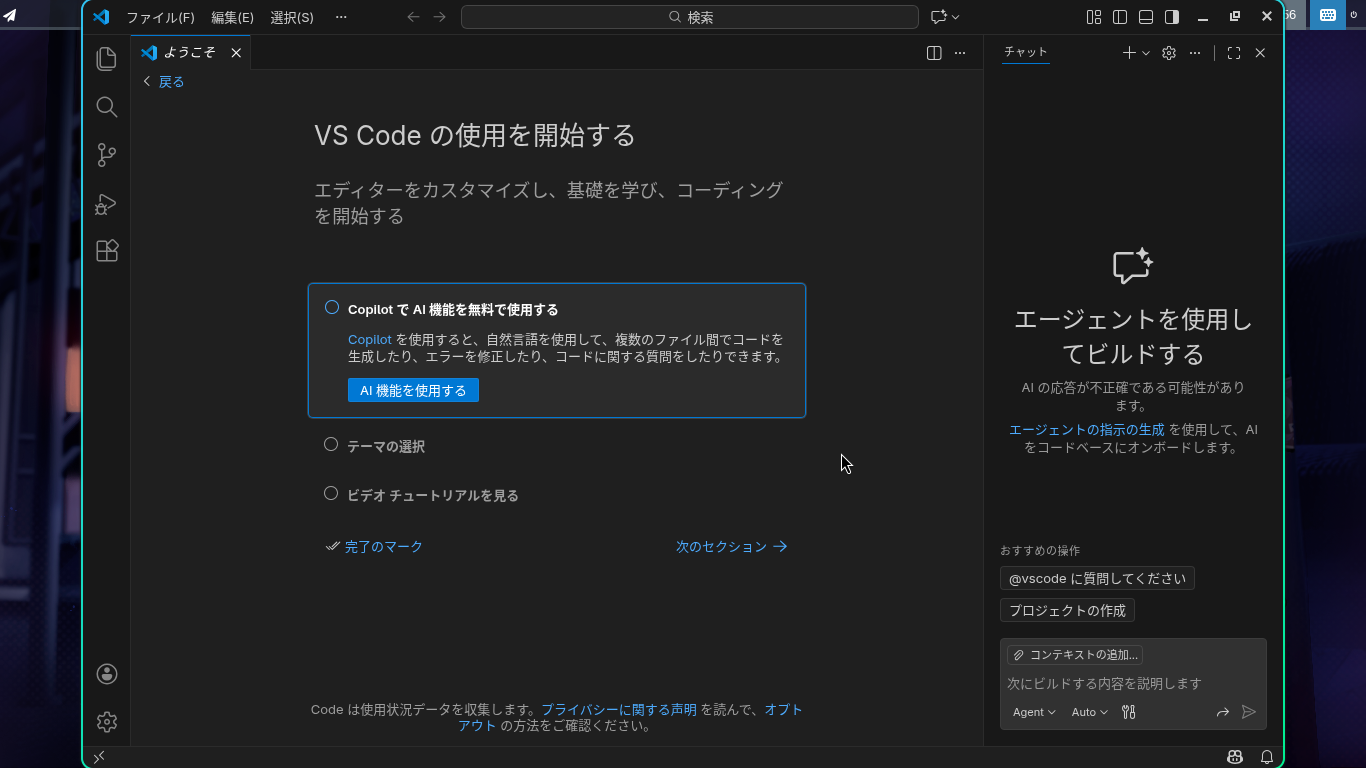This screenshot has width=1366, height=768.
Task: Select the テーマの選択 step radio
Action: [x=331, y=445]
